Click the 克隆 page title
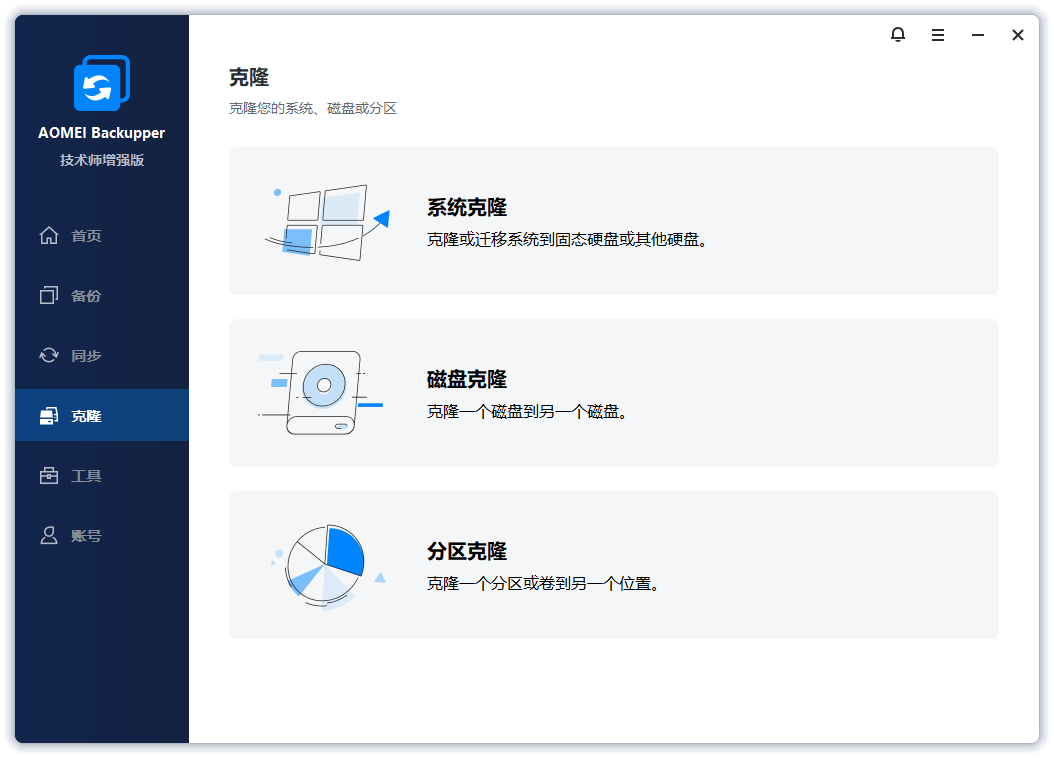The image size is (1054, 758). (x=248, y=78)
